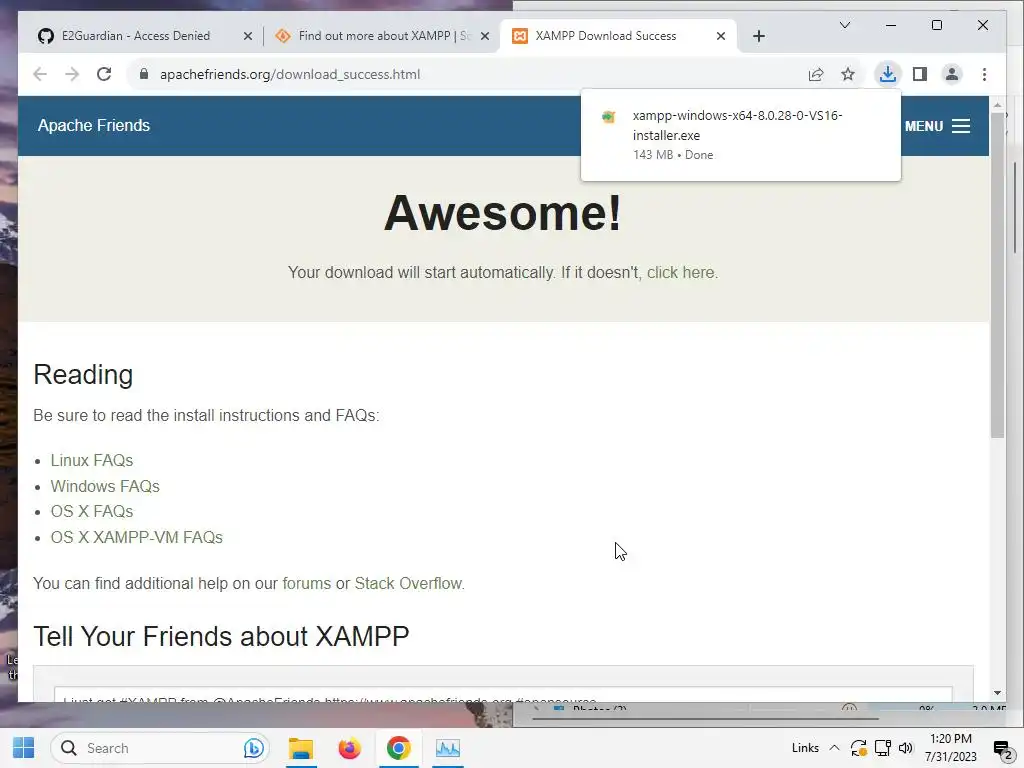The image size is (1024, 768).
Task: Launch Firefox from the taskbar
Action: (349, 748)
